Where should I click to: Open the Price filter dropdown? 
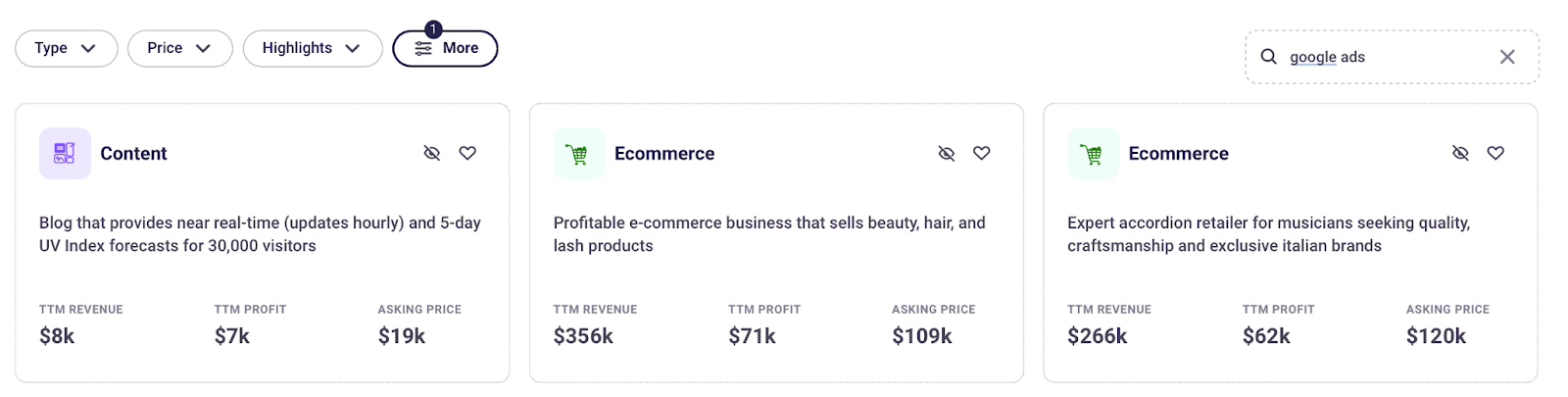pos(180,48)
